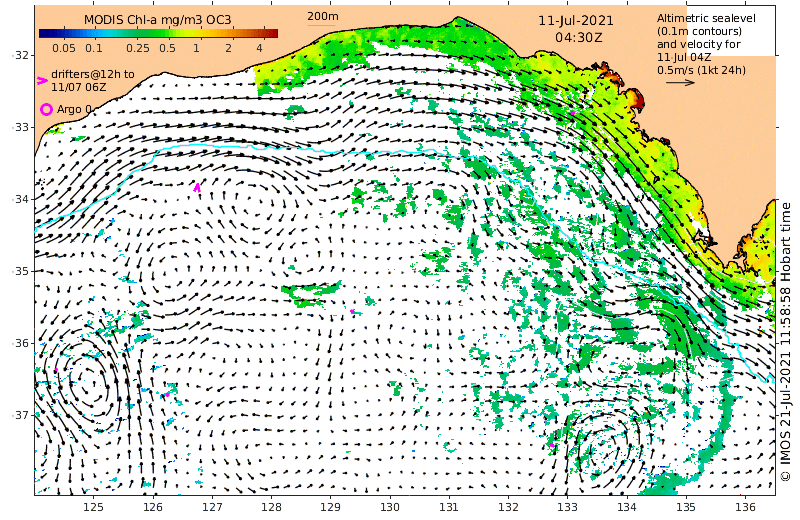Viewport: 800px width, 520px height.
Task: Select the magenta marker near 124.4E 36.4S
Action: click(56, 370)
